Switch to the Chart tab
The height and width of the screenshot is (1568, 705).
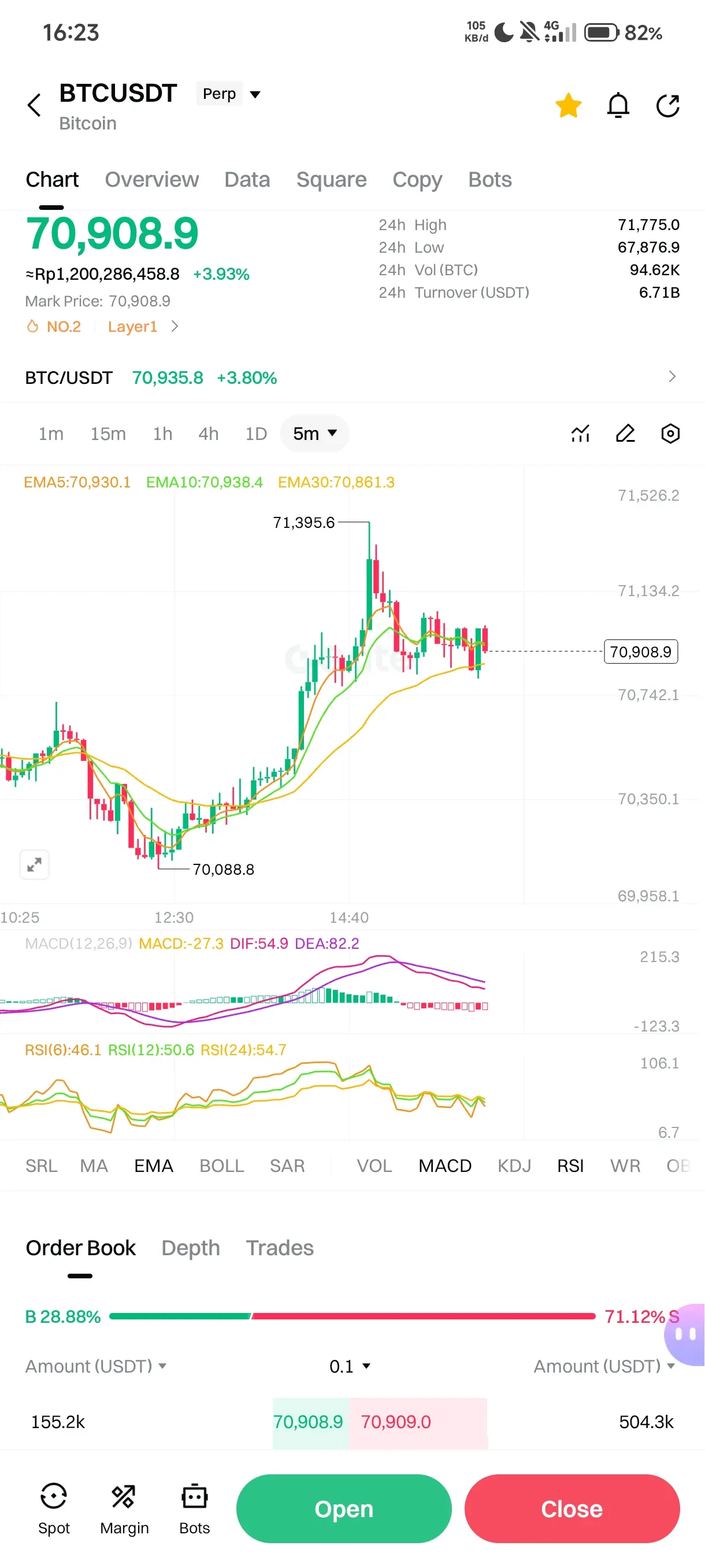[51, 180]
